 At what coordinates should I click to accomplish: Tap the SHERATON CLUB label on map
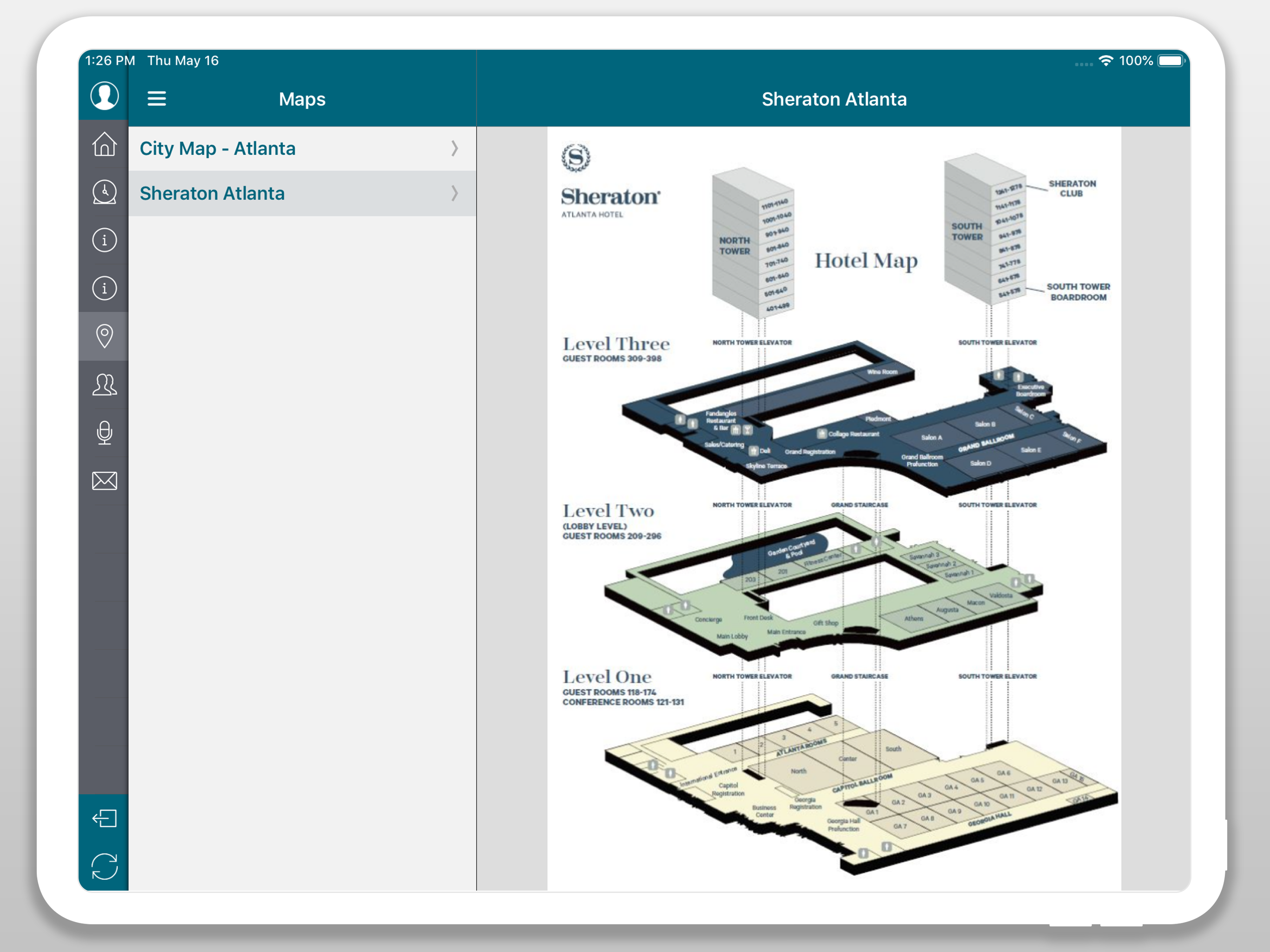[1072, 188]
